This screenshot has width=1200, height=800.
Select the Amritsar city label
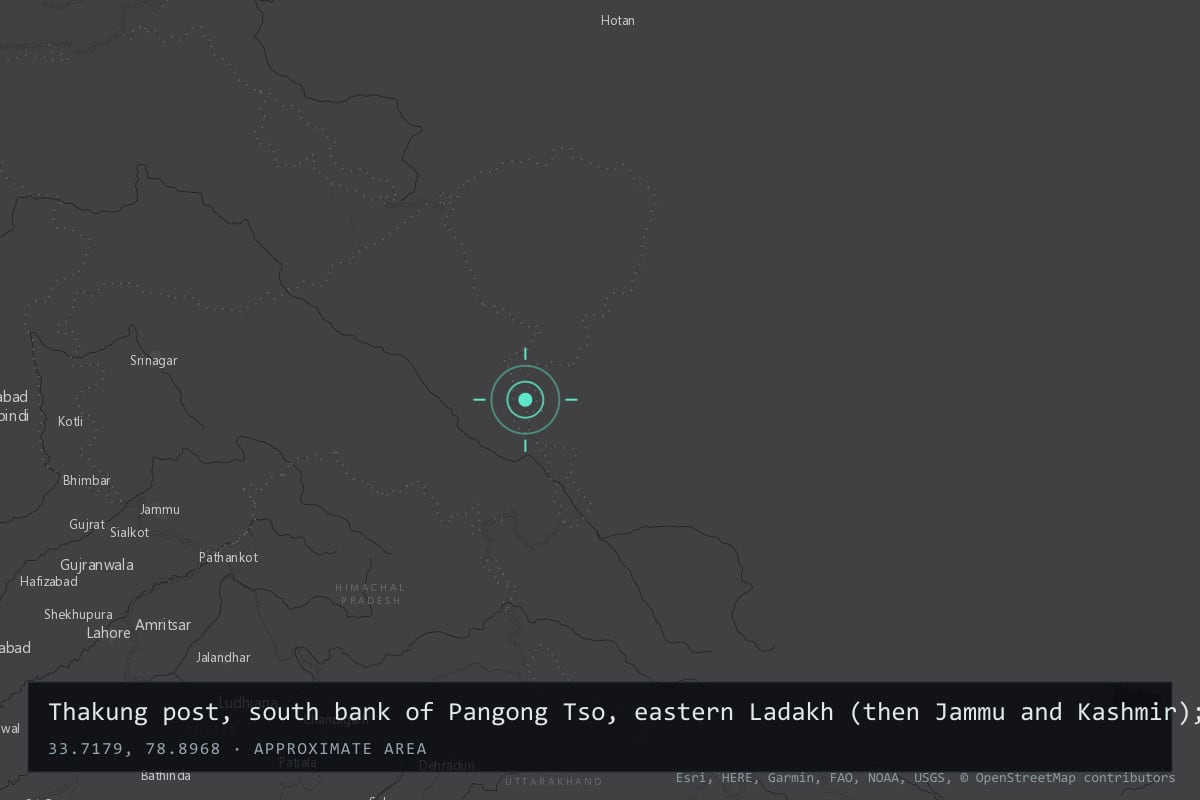[163, 625]
